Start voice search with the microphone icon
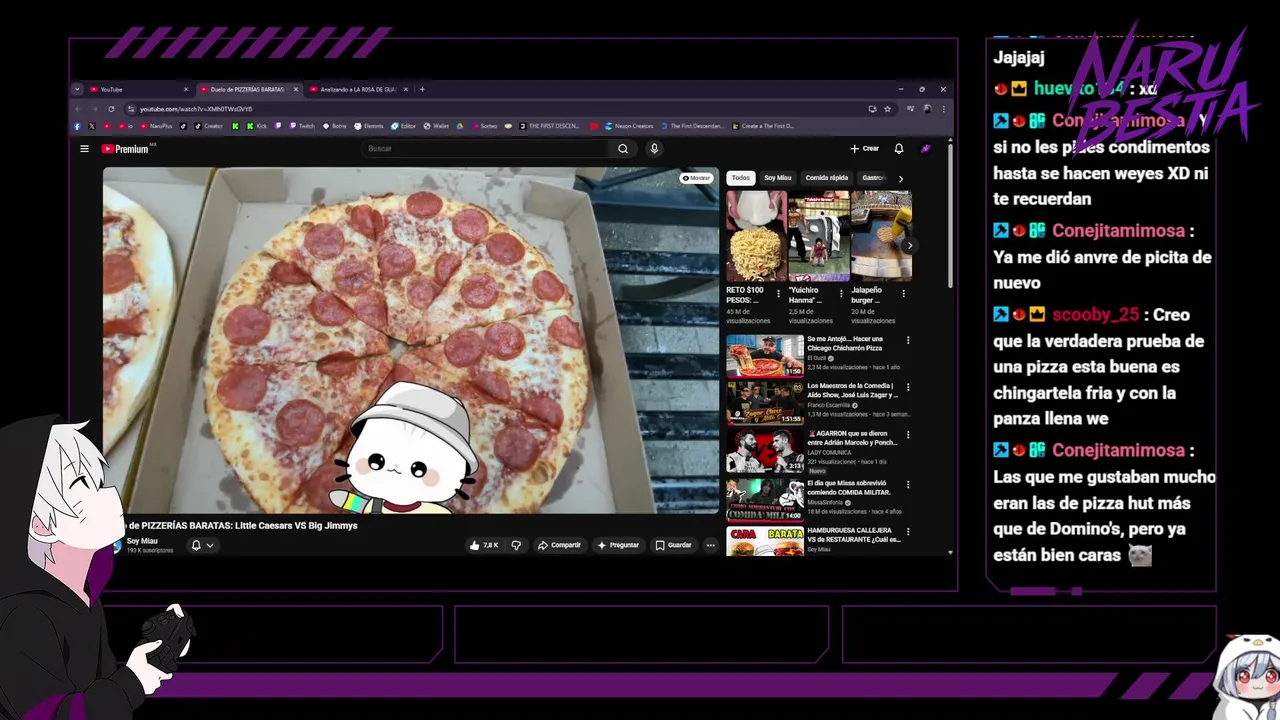1280x720 pixels. 654,149
